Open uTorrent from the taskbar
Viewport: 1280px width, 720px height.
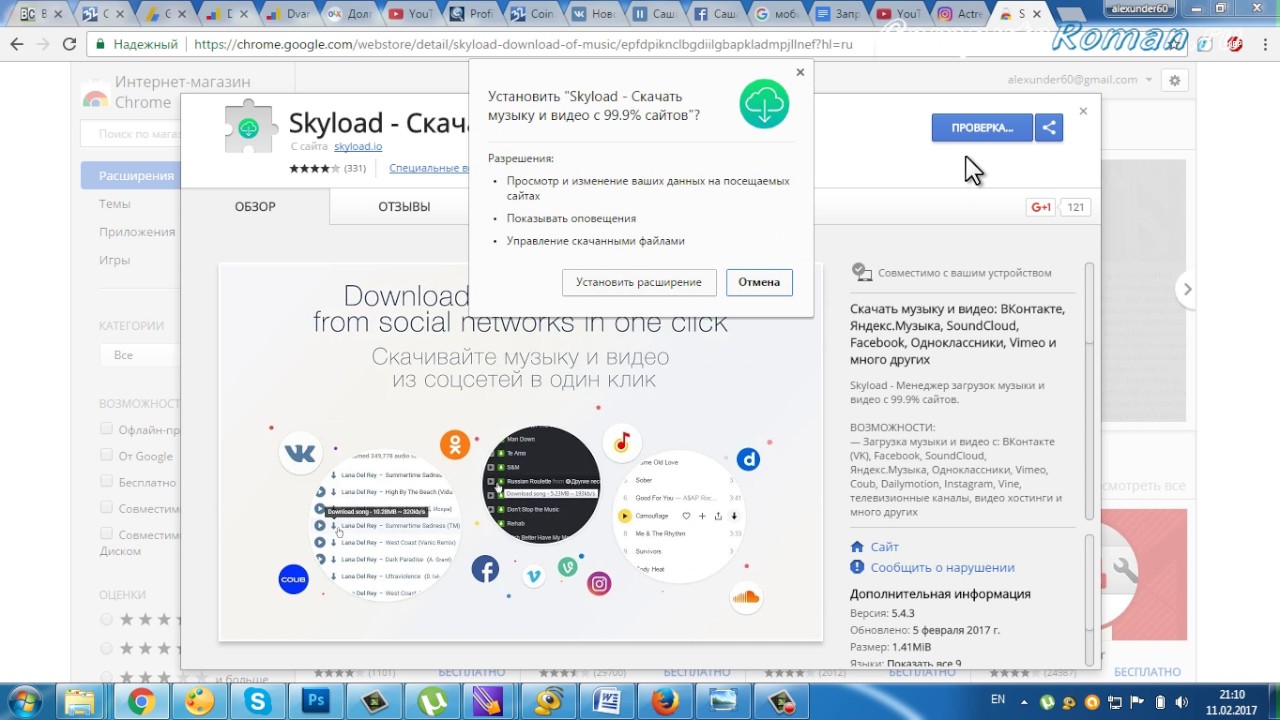432,702
